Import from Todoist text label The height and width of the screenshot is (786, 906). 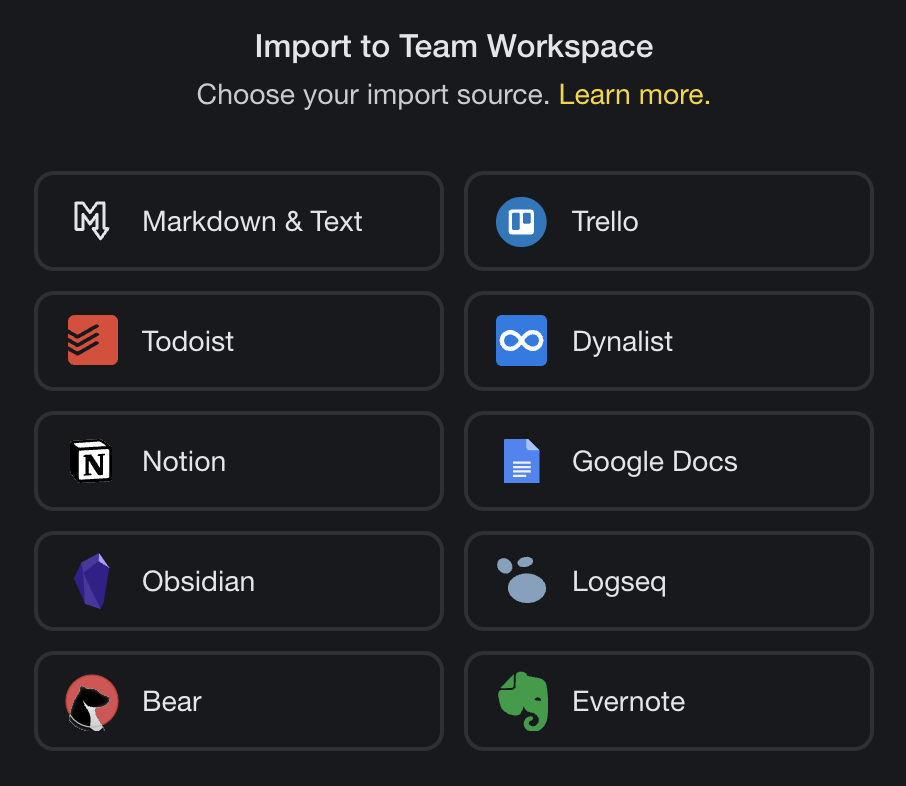[188, 341]
